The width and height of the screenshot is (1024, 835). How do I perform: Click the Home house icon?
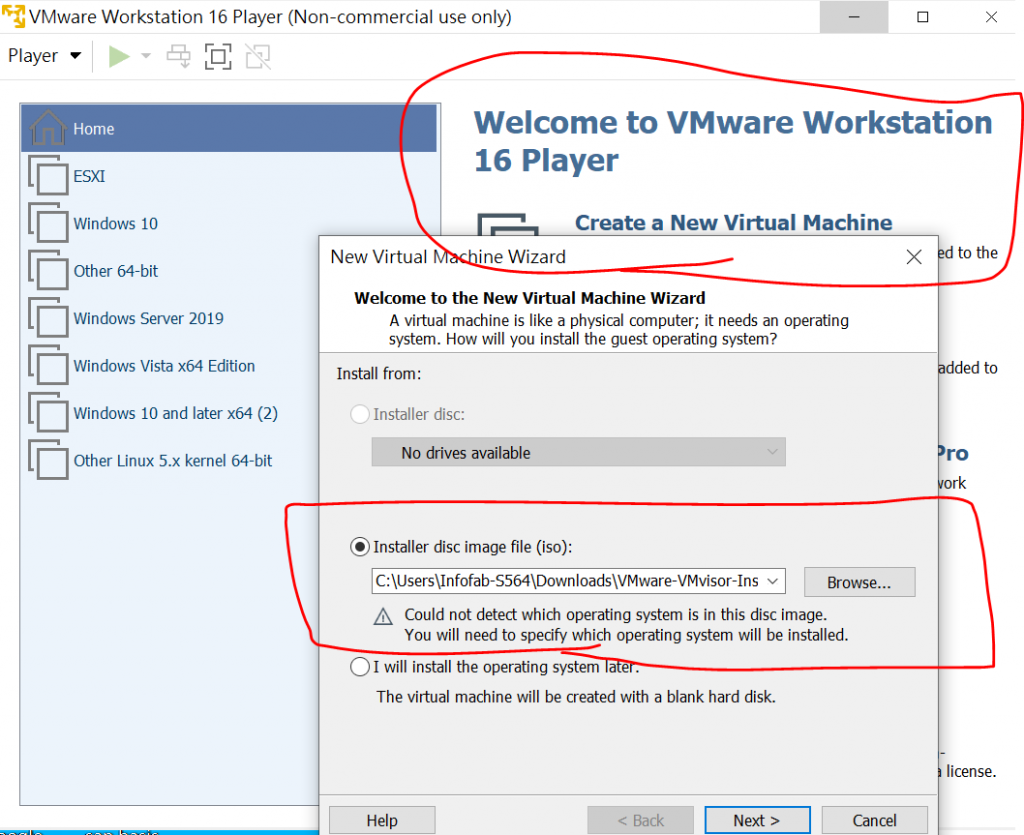48,127
